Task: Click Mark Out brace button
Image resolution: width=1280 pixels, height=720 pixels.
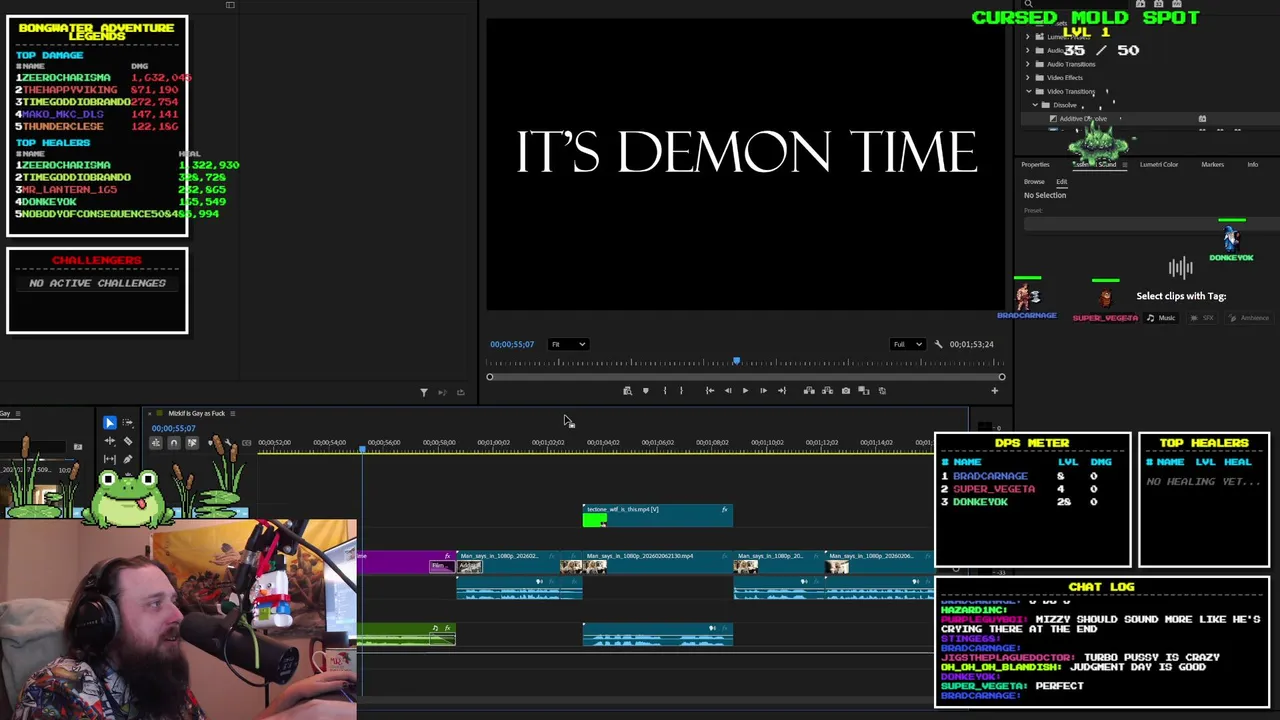Action: coord(681,391)
